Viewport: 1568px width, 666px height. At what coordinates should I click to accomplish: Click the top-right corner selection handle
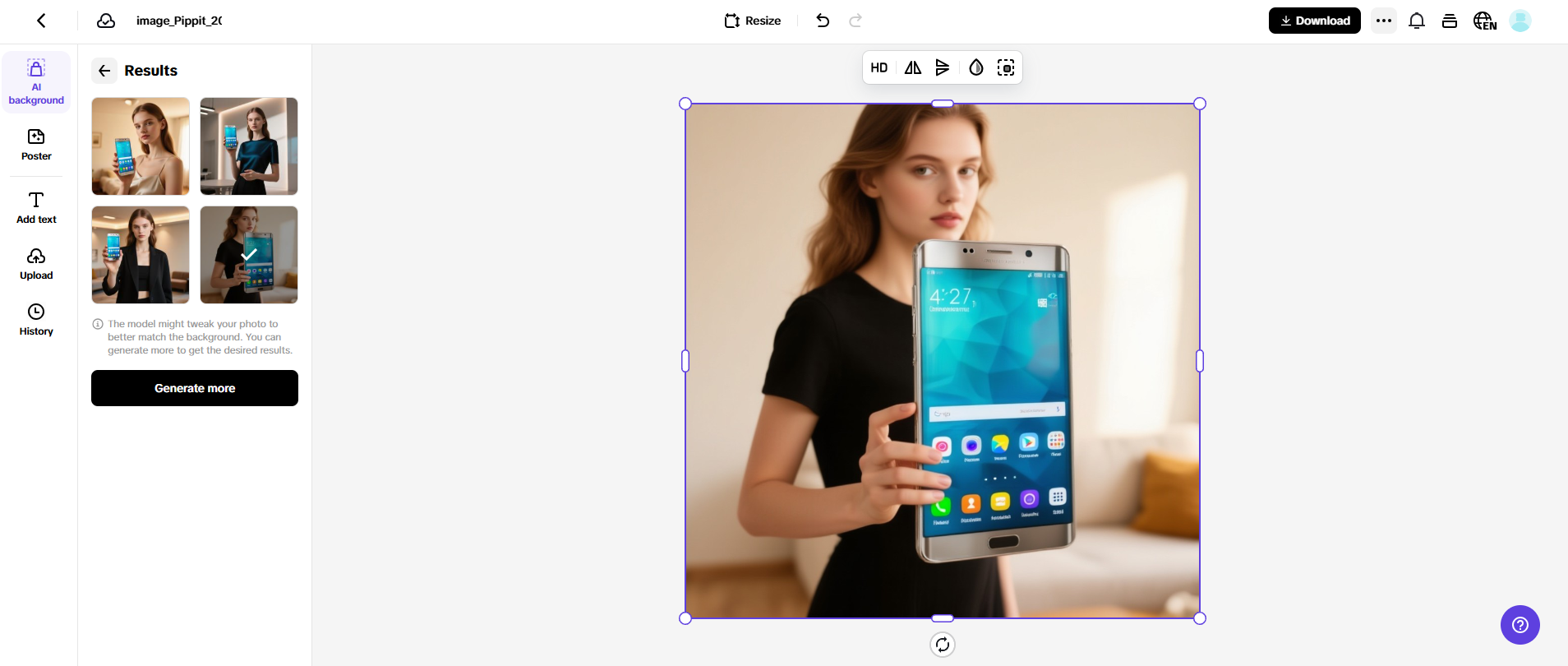1200,104
